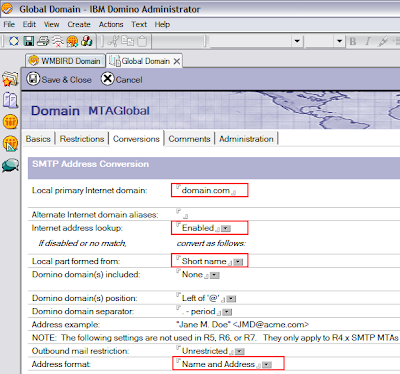Click the Short name field value
Image resolution: width=400 pixels, height=374 pixels.
204,261
